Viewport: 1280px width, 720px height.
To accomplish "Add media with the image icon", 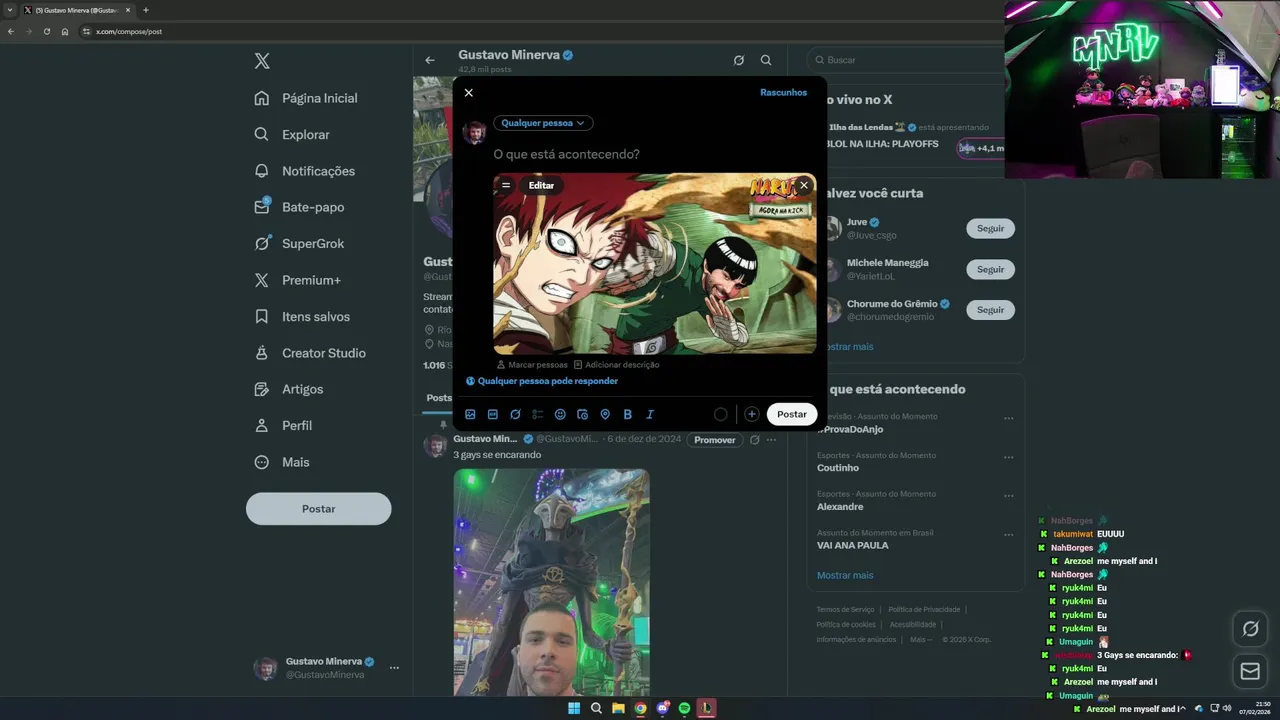I will tap(470, 414).
